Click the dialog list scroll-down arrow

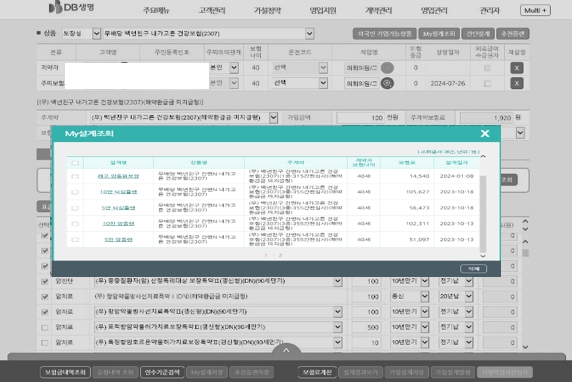pos(483,256)
